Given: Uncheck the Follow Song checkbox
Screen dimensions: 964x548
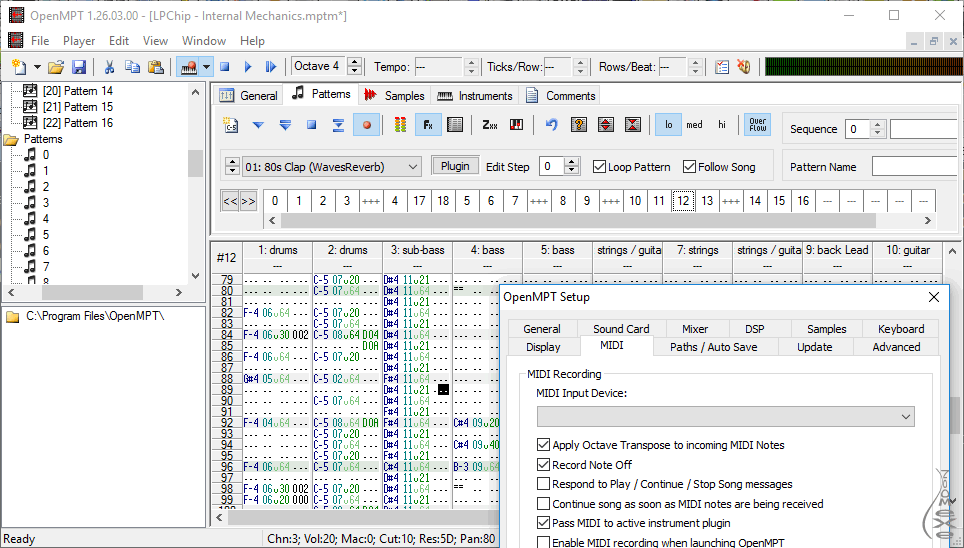Looking at the screenshot, I should pyautogui.click(x=689, y=167).
